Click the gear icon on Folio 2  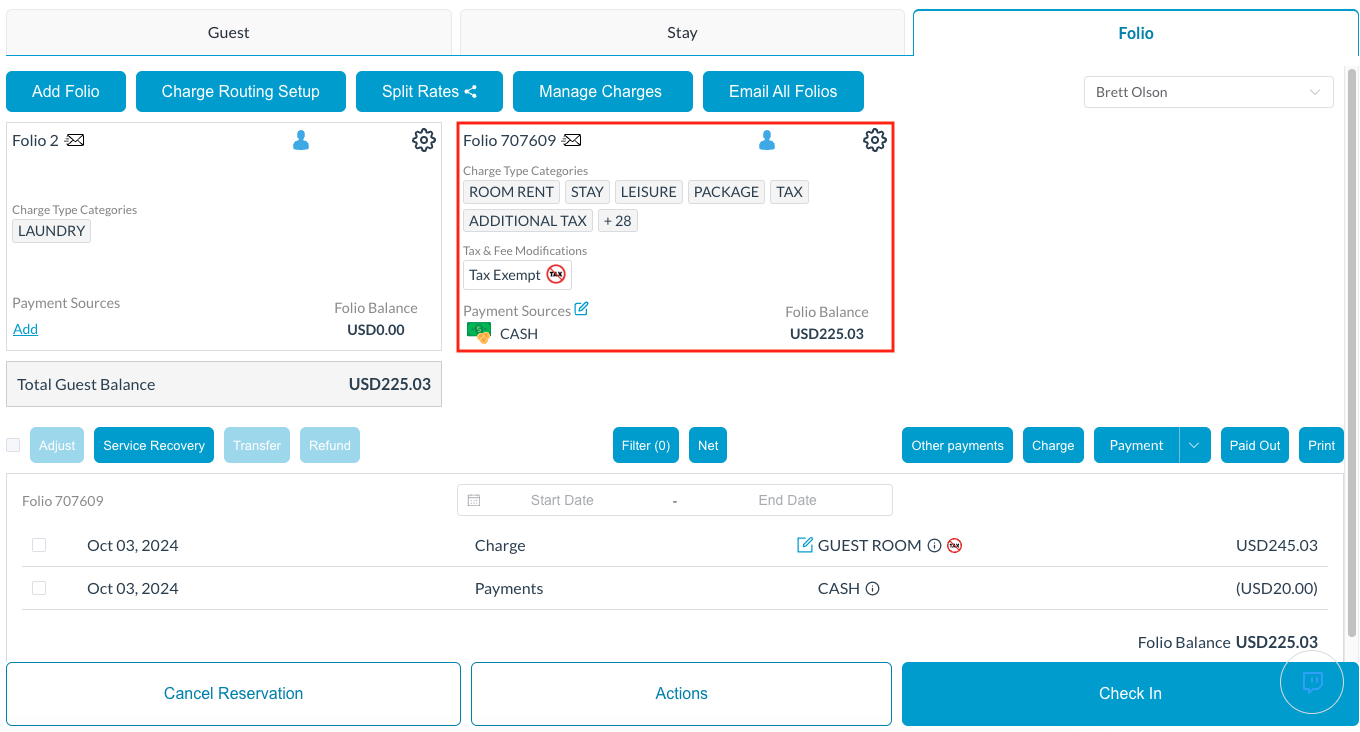point(423,140)
